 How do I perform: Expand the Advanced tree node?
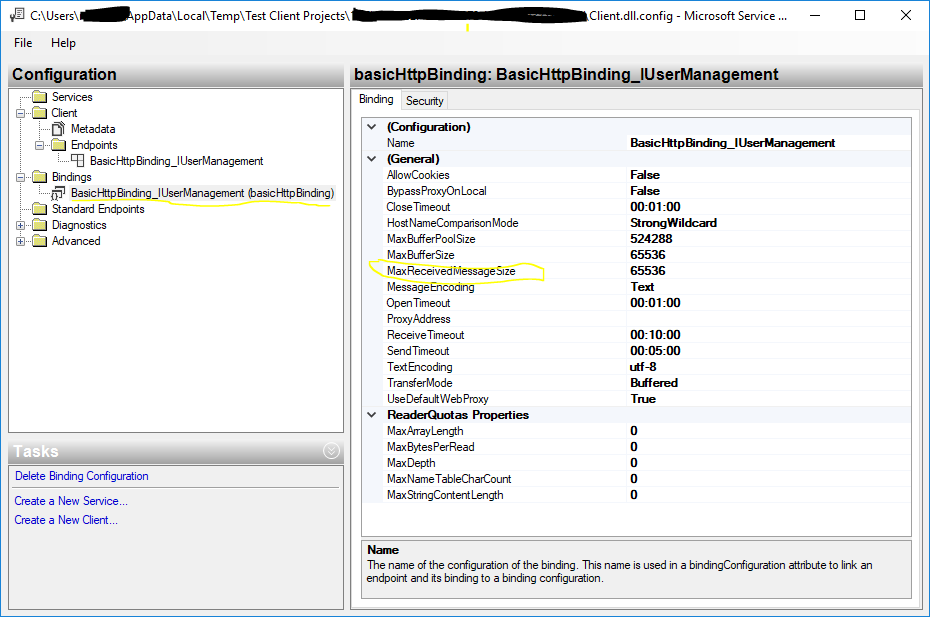coord(21,241)
